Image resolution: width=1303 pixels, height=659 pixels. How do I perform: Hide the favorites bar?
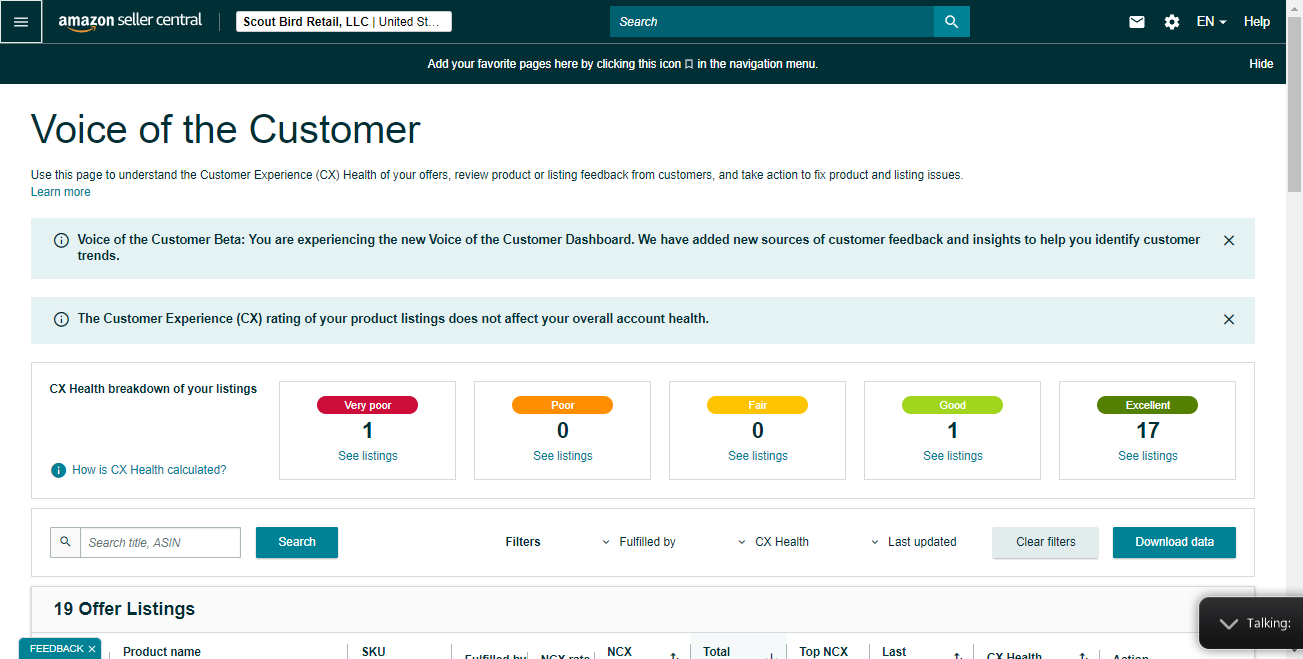pos(1261,64)
